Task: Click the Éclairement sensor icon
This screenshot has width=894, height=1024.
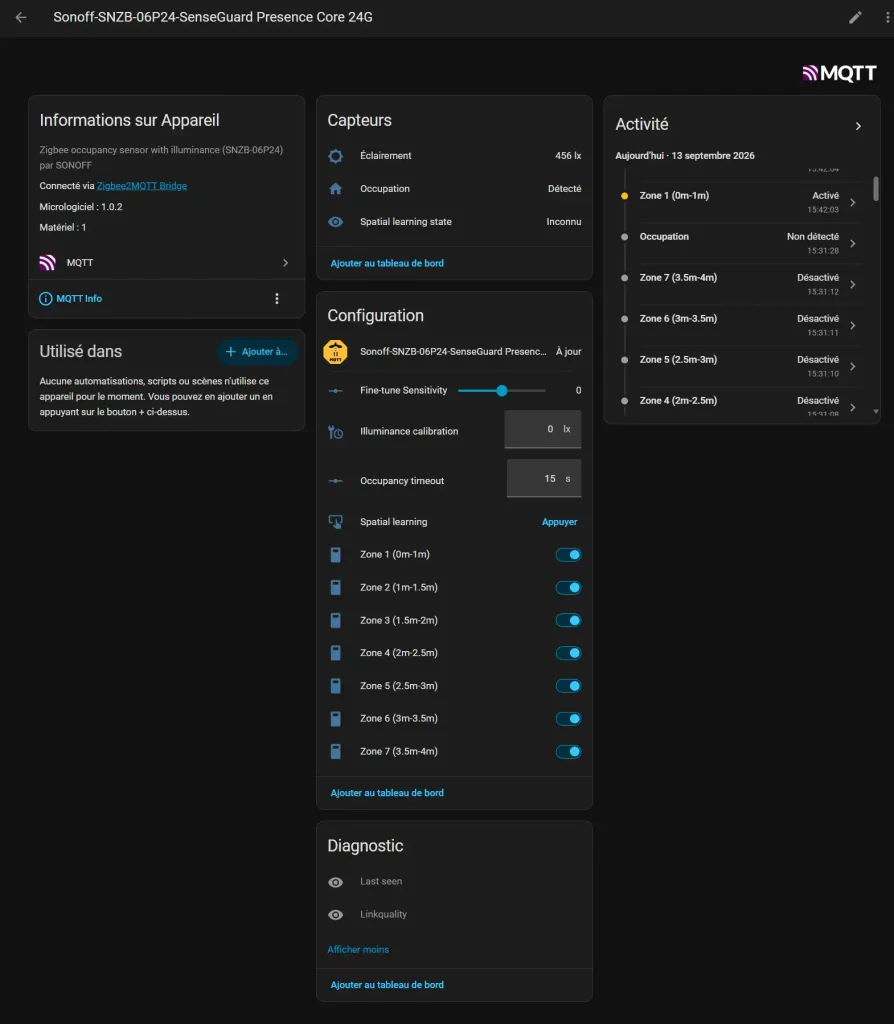Action: point(336,156)
